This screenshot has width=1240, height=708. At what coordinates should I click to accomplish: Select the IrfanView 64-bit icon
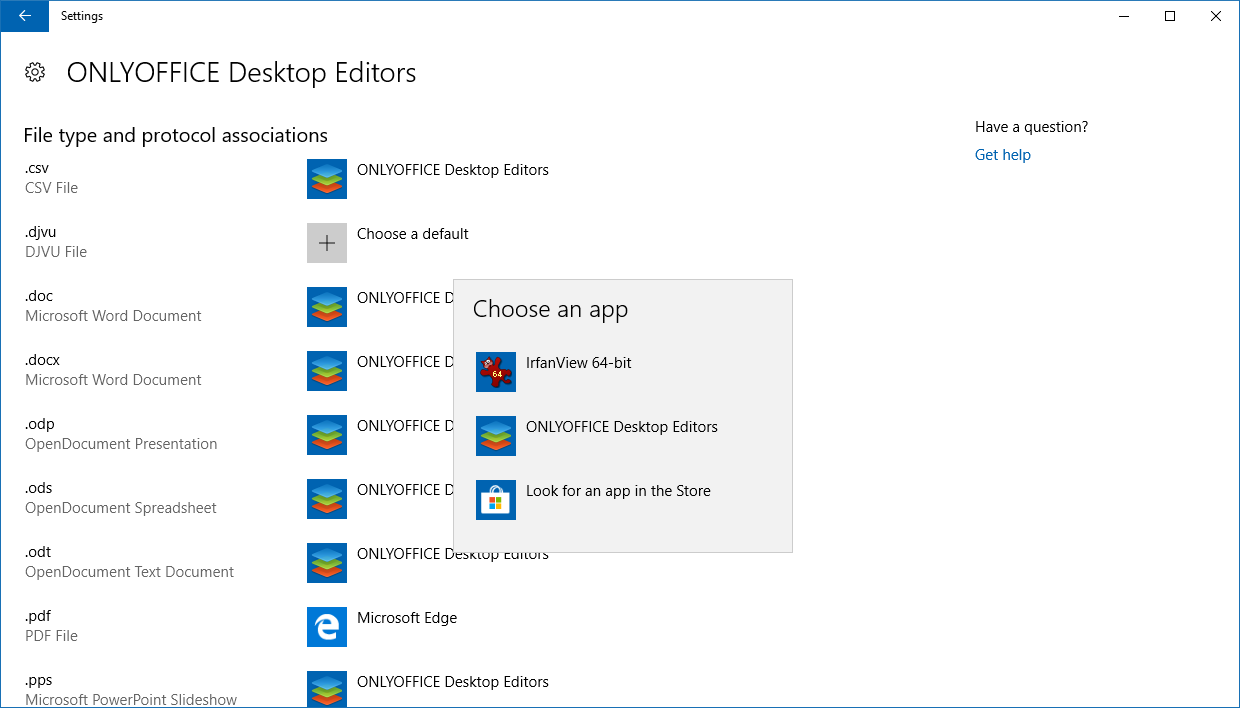[x=496, y=372]
